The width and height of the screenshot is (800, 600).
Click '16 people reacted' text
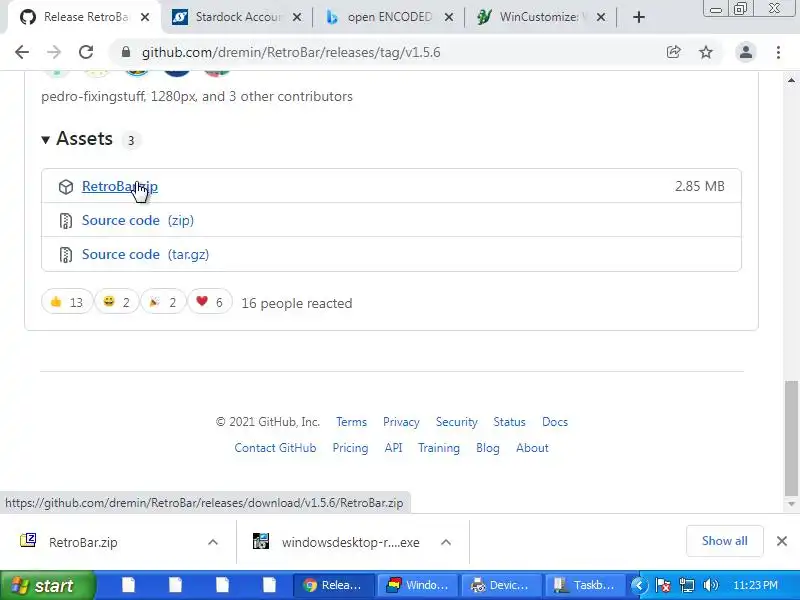[x=296, y=303]
